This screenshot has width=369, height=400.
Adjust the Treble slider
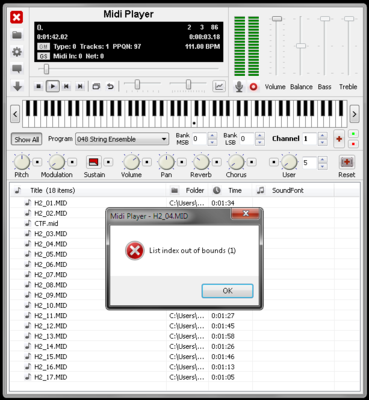(x=349, y=19)
